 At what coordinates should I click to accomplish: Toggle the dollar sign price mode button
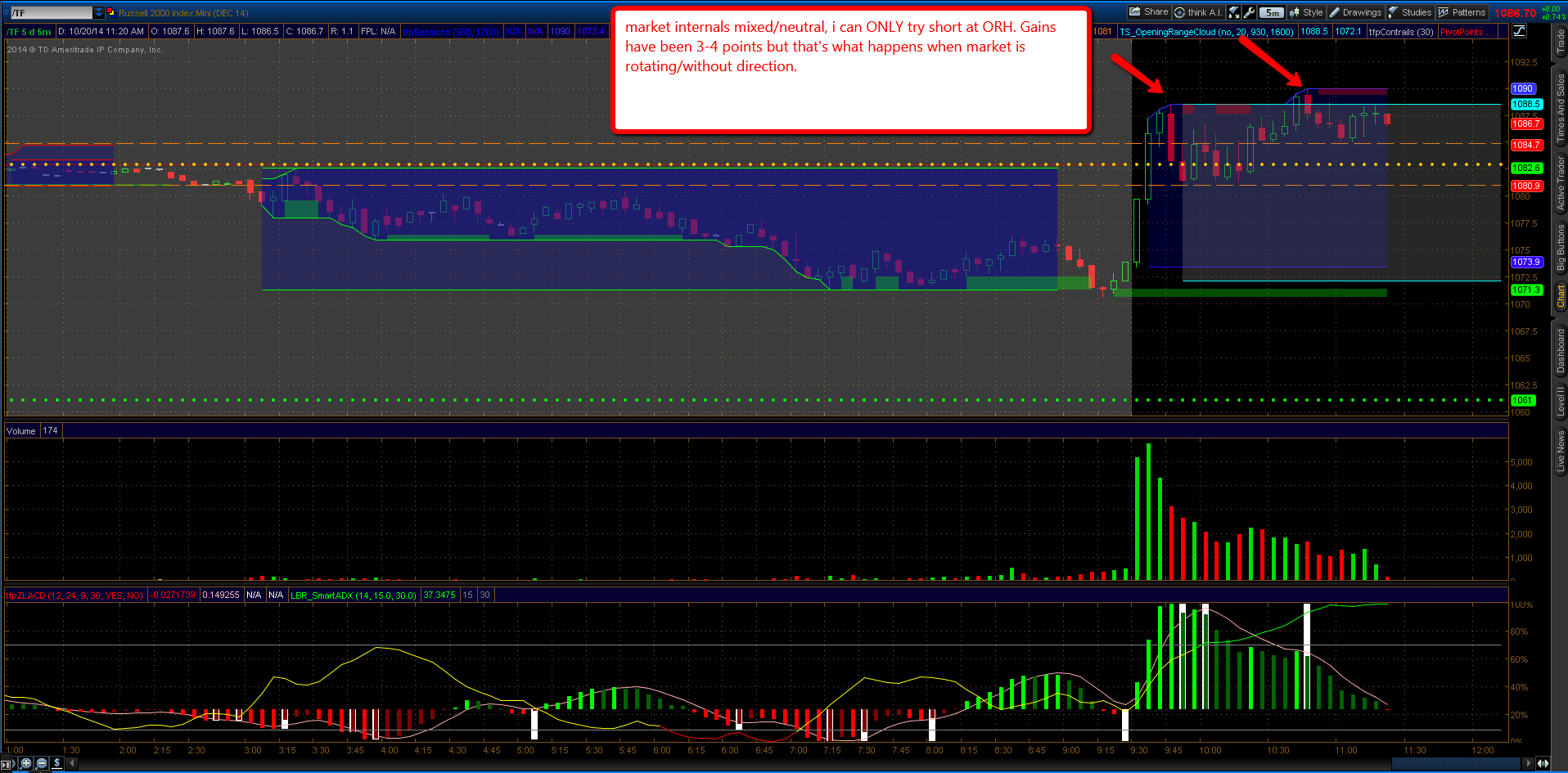56,763
